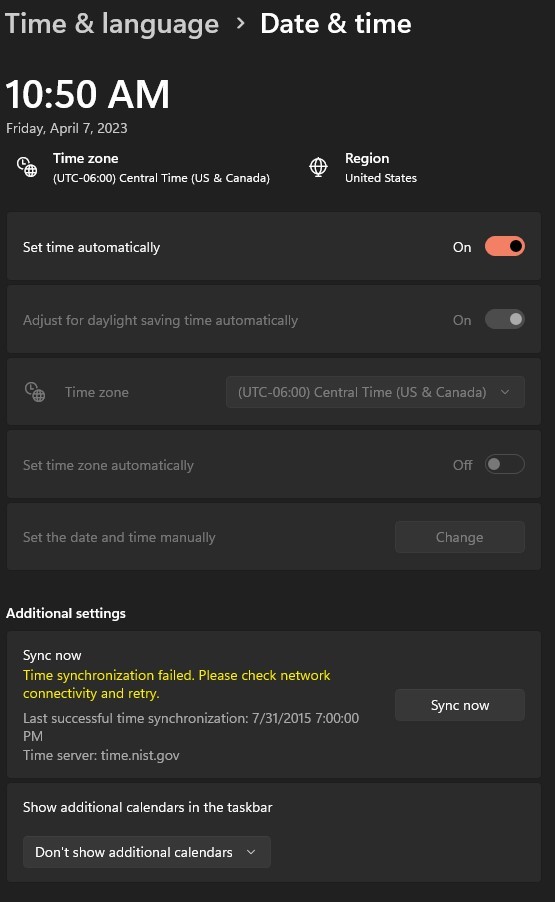The width and height of the screenshot is (555, 902).
Task: Click the time.nist.gov time server text
Action: pos(140,755)
